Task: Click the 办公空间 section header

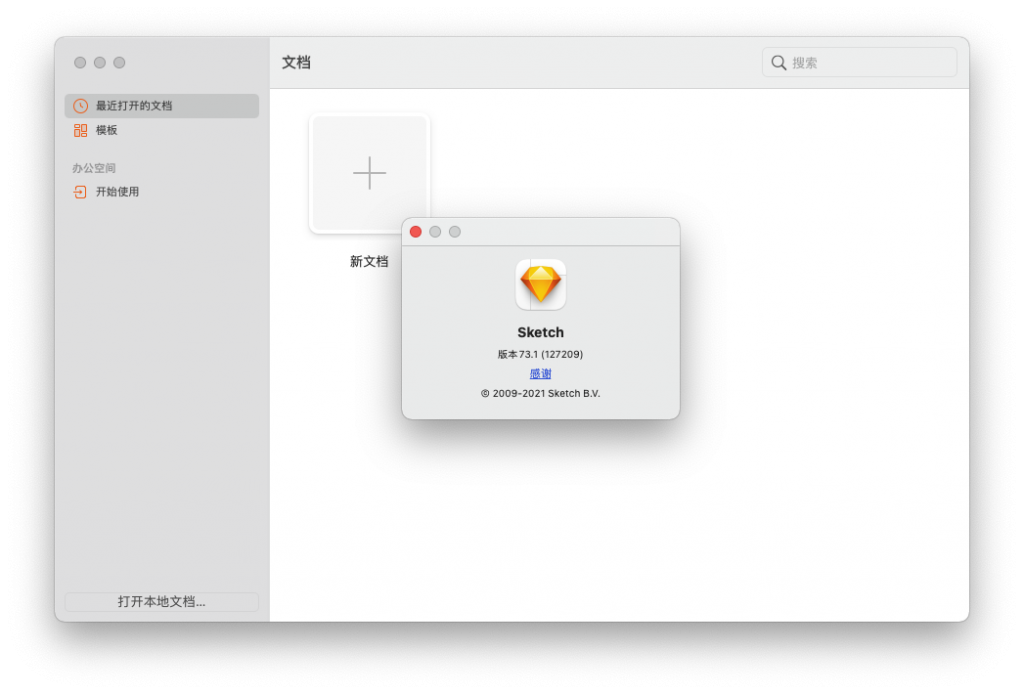Action: [x=94, y=168]
